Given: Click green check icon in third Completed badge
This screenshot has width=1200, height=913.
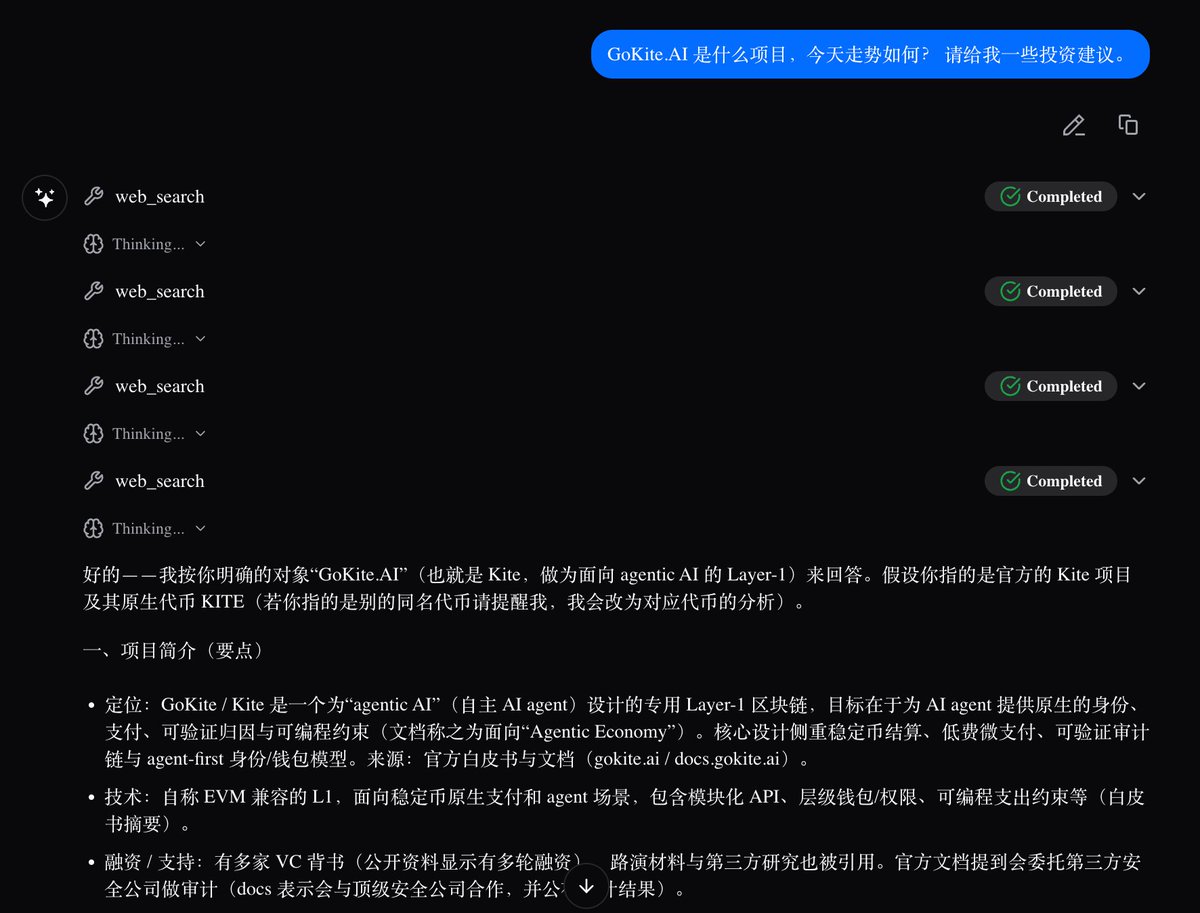Looking at the screenshot, I should tap(1010, 386).
